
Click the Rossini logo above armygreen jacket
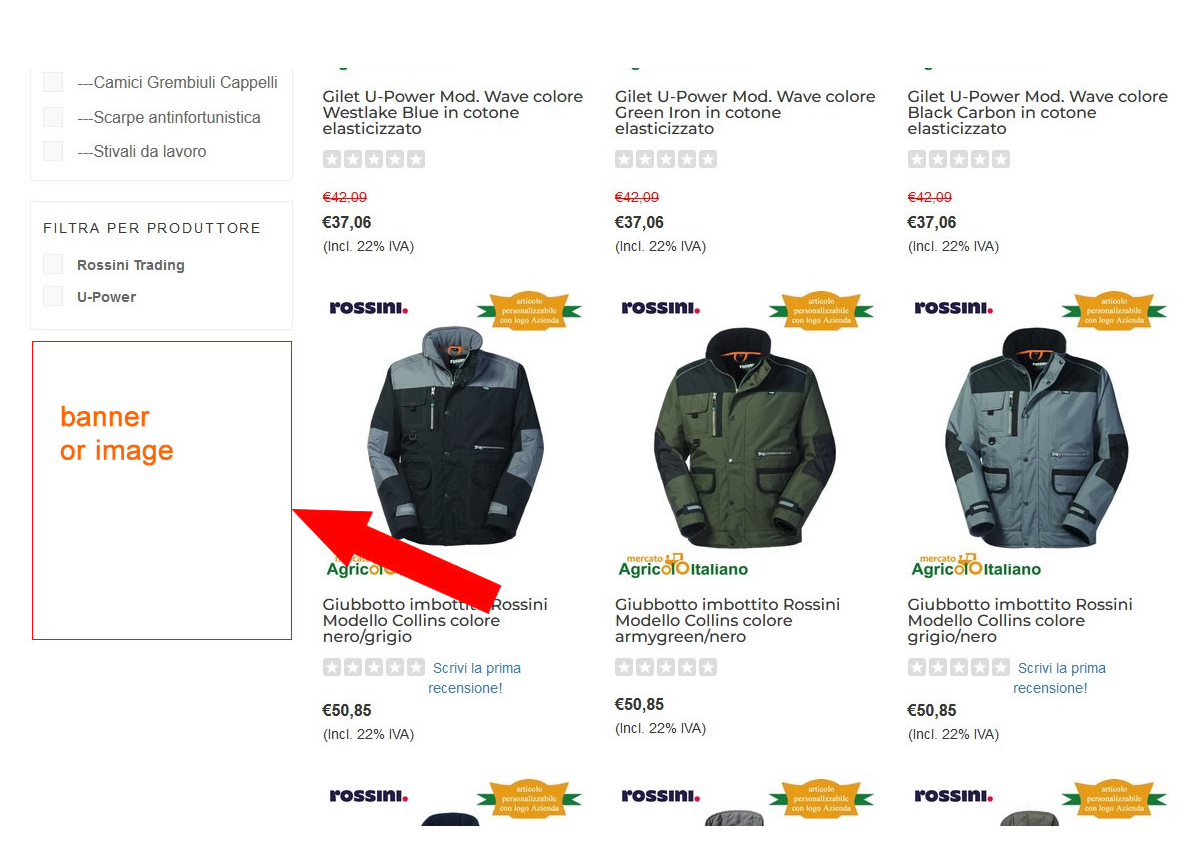click(x=660, y=307)
